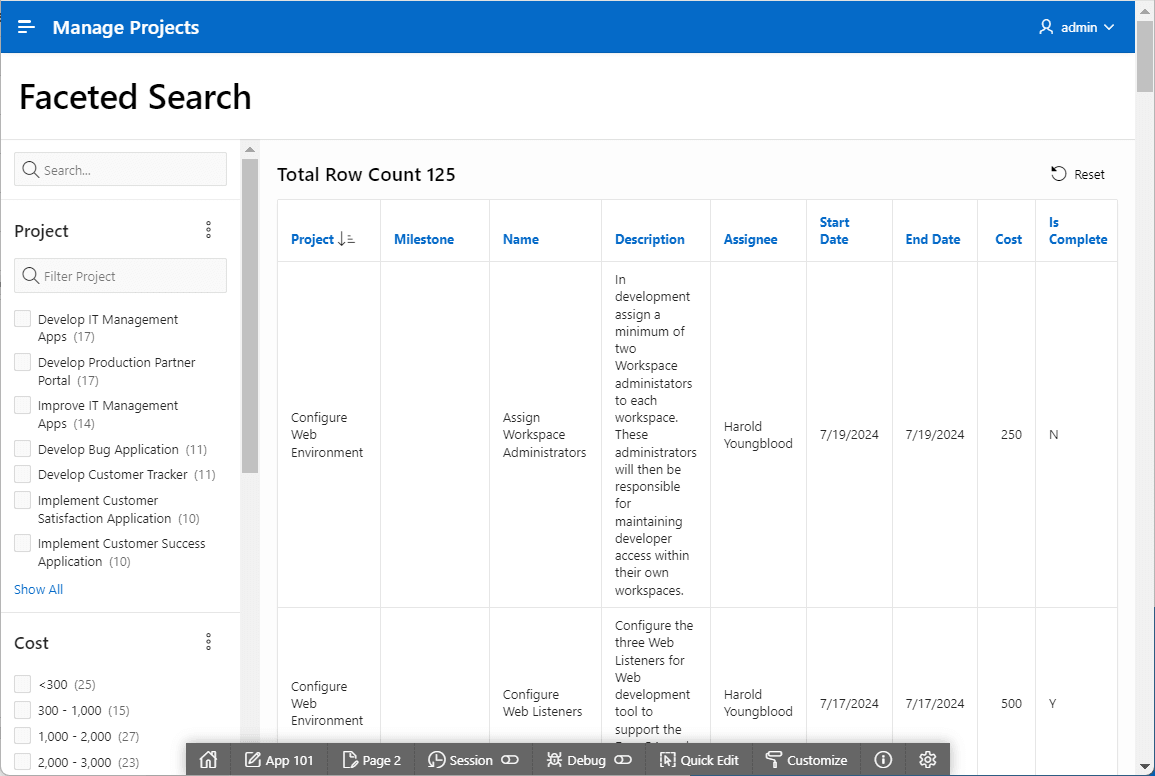Screen dimensions: 1155x776
Task: Sort by the Is Complete column header
Action: [x=1078, y=231]
